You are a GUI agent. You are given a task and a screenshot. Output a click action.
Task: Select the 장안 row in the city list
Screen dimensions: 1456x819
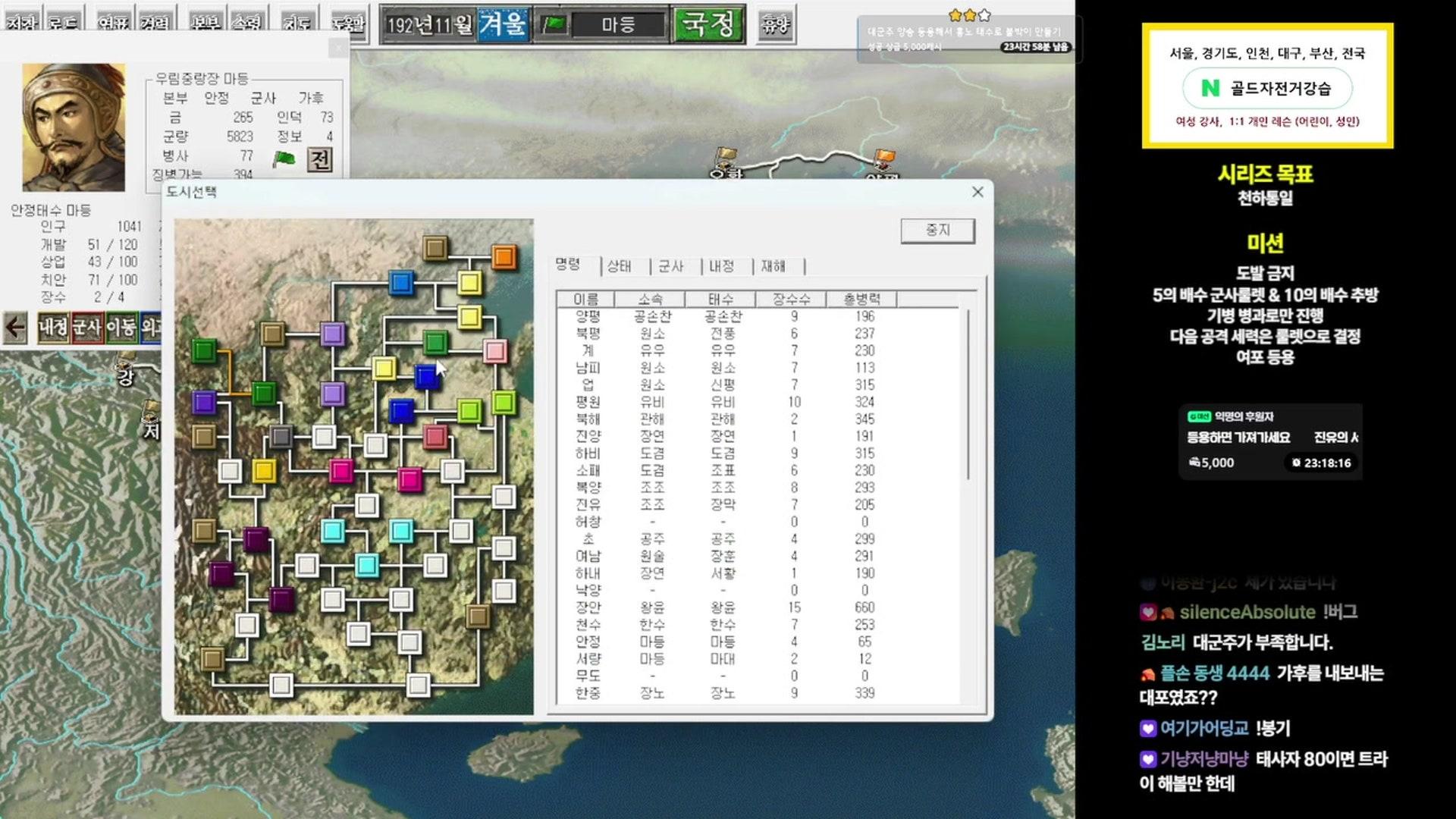(588, 607)
